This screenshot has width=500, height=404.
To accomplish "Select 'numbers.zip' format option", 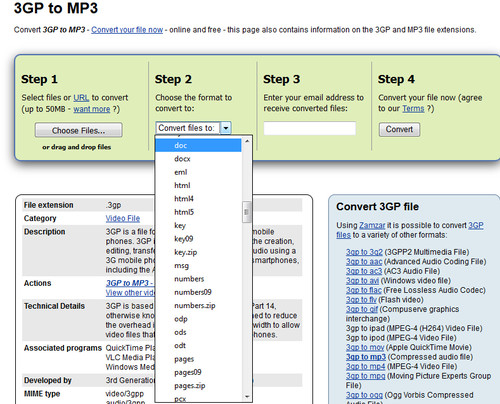I will 198,306.
